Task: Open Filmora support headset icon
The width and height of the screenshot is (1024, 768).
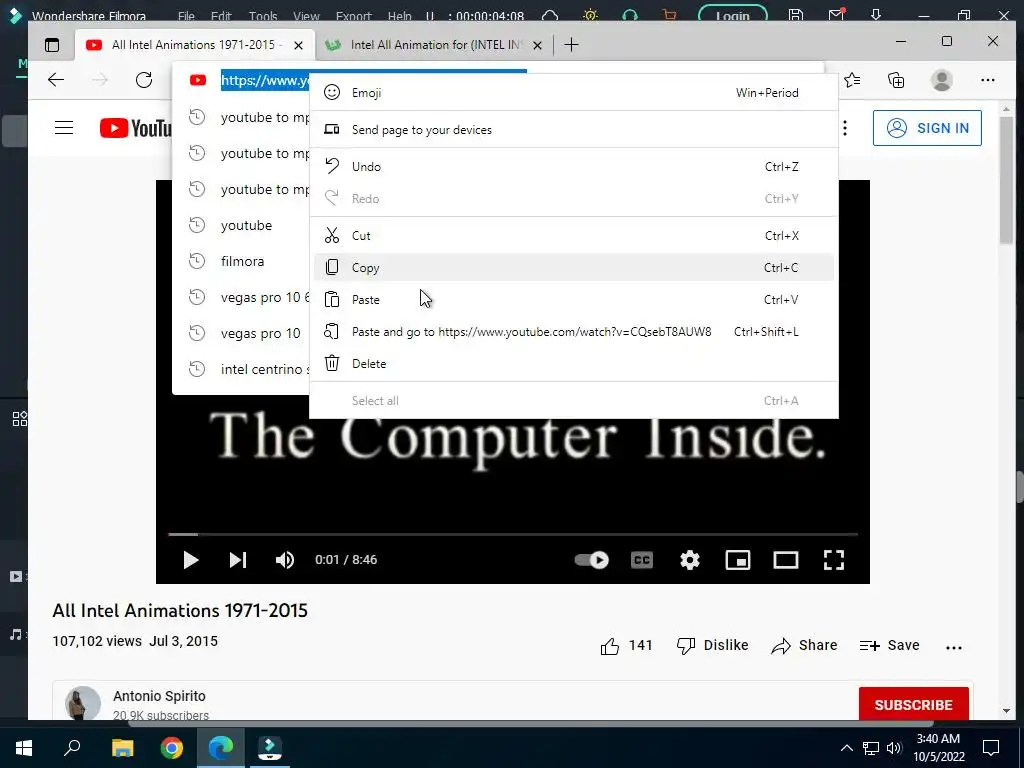Action: point(630,14)
